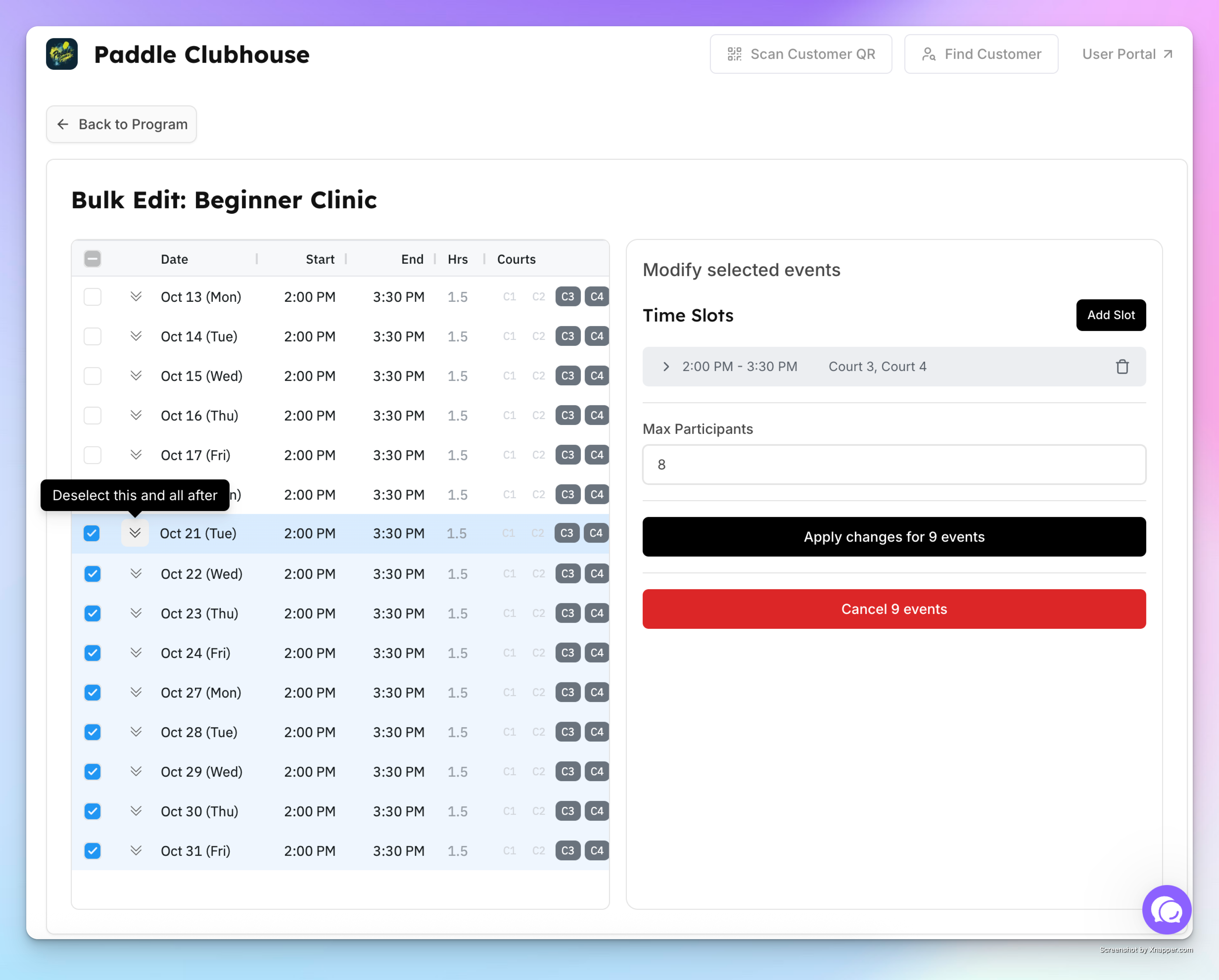Click the C4 court badge for Oct 31
1219x980 pixels.
tap(596, 850)
